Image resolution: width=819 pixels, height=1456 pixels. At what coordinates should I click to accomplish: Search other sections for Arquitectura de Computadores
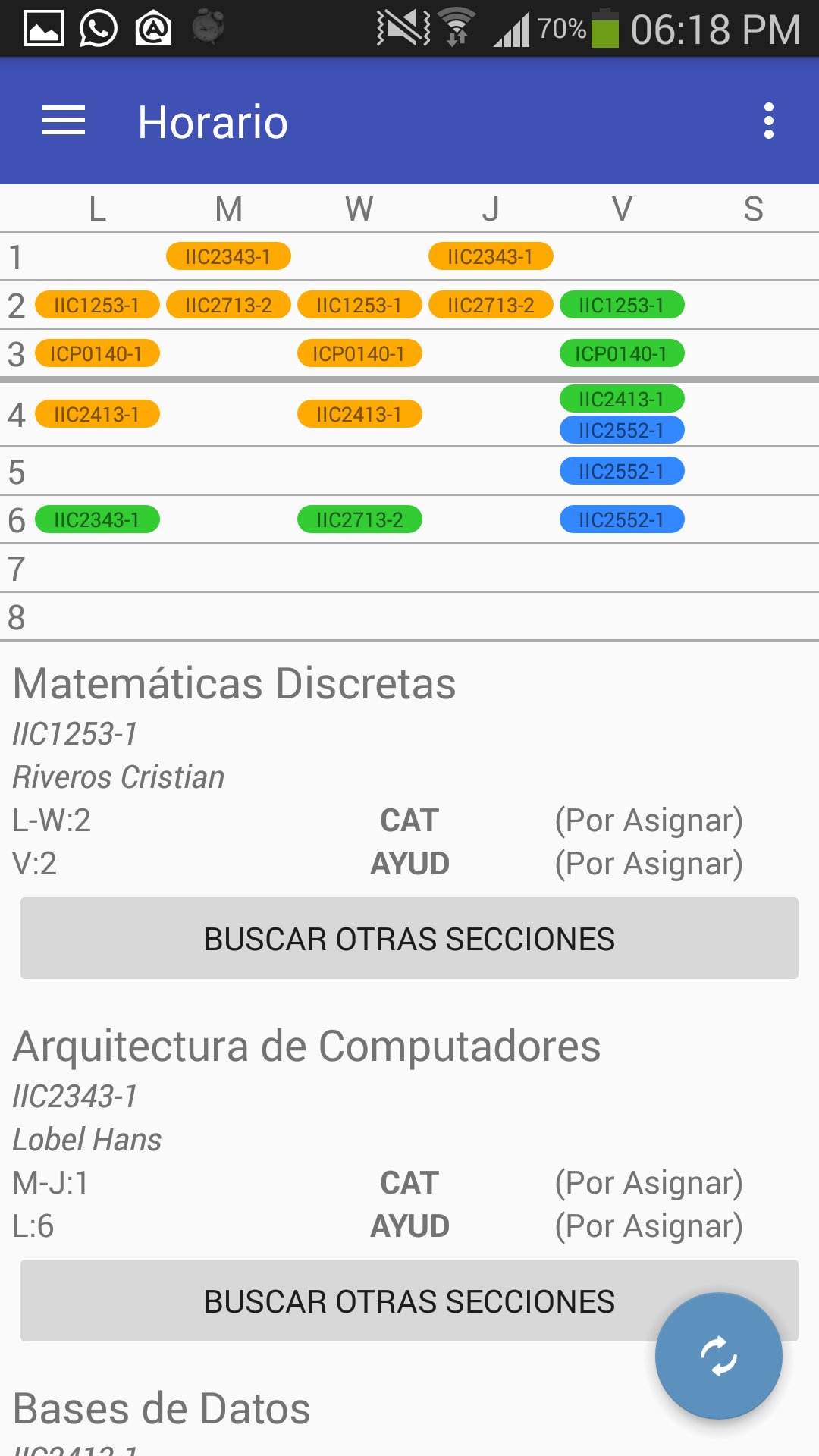(409, 1301)
